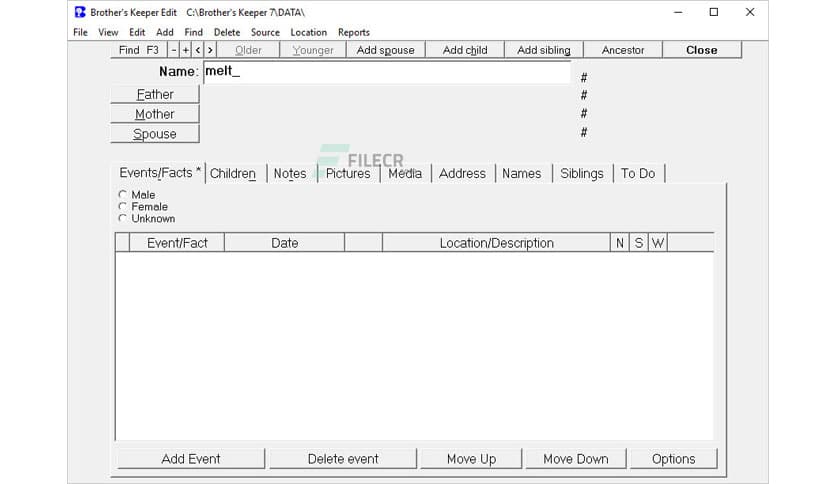
Task: Click the Add spouse button
Action: (385, 50)
